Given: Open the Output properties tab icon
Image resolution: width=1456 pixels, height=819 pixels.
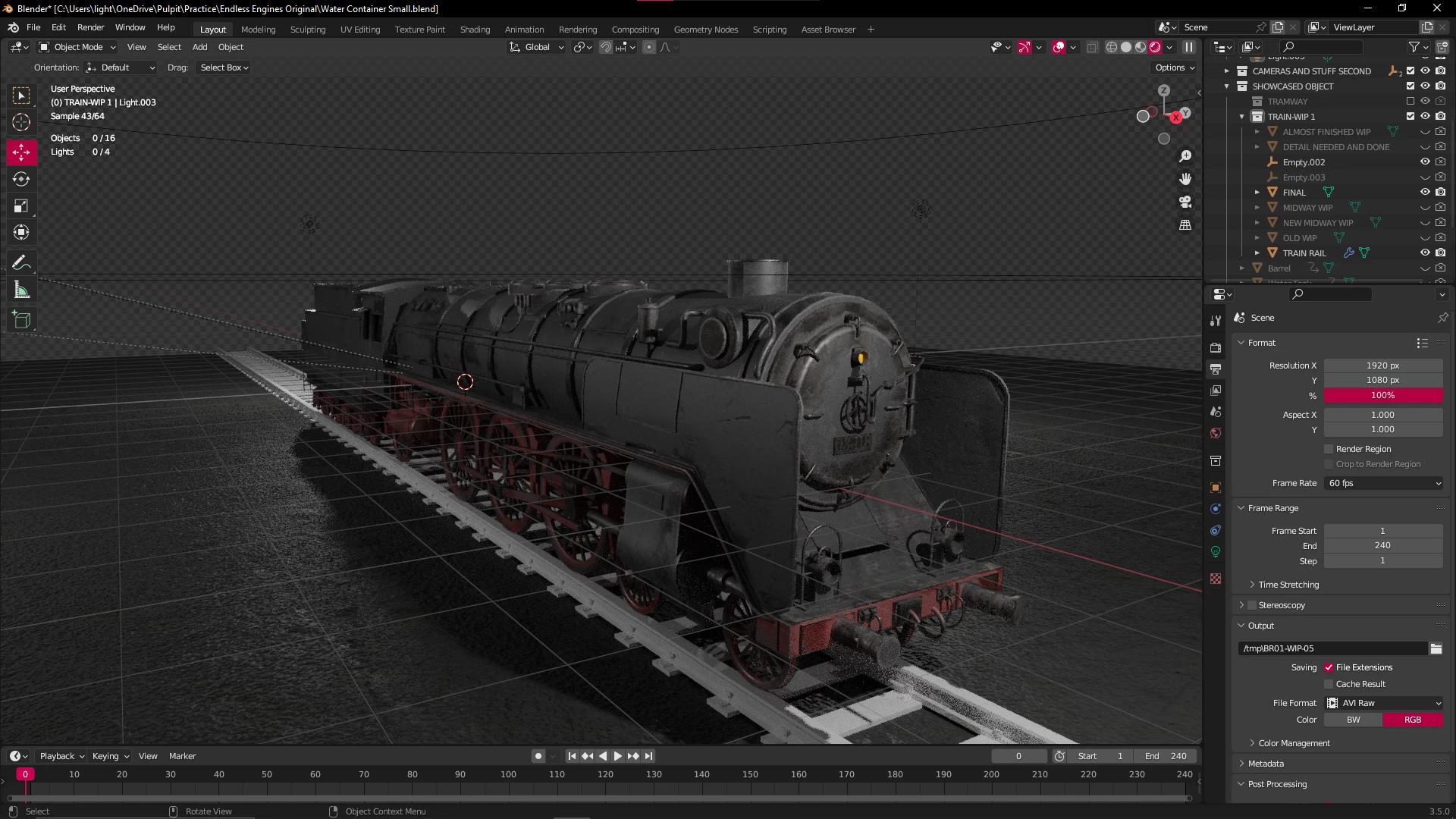Looking at the screenshot, I should [x=1216, y=369].
